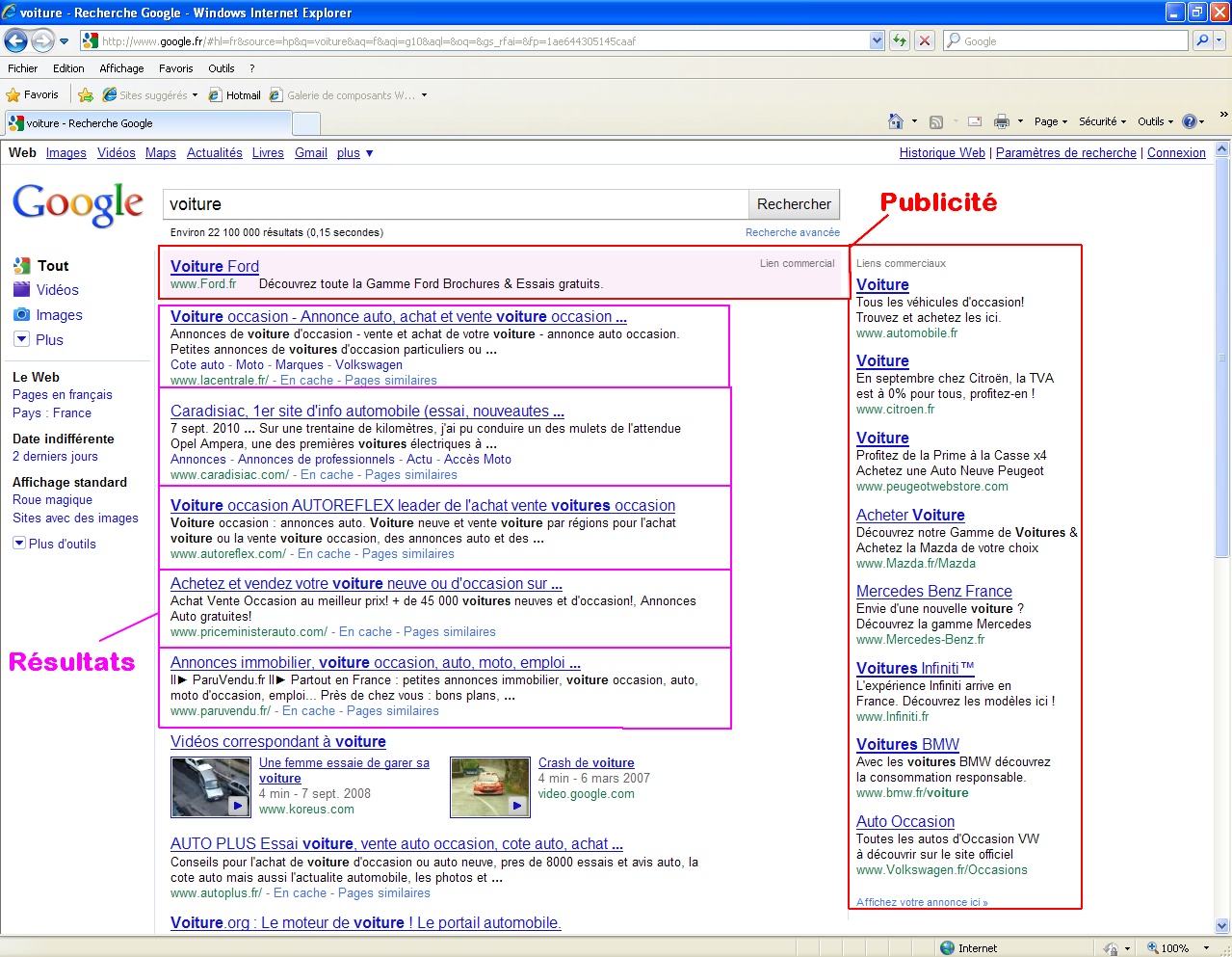
Task: Click the Read mail envelope icon
Action: [975, 121]
